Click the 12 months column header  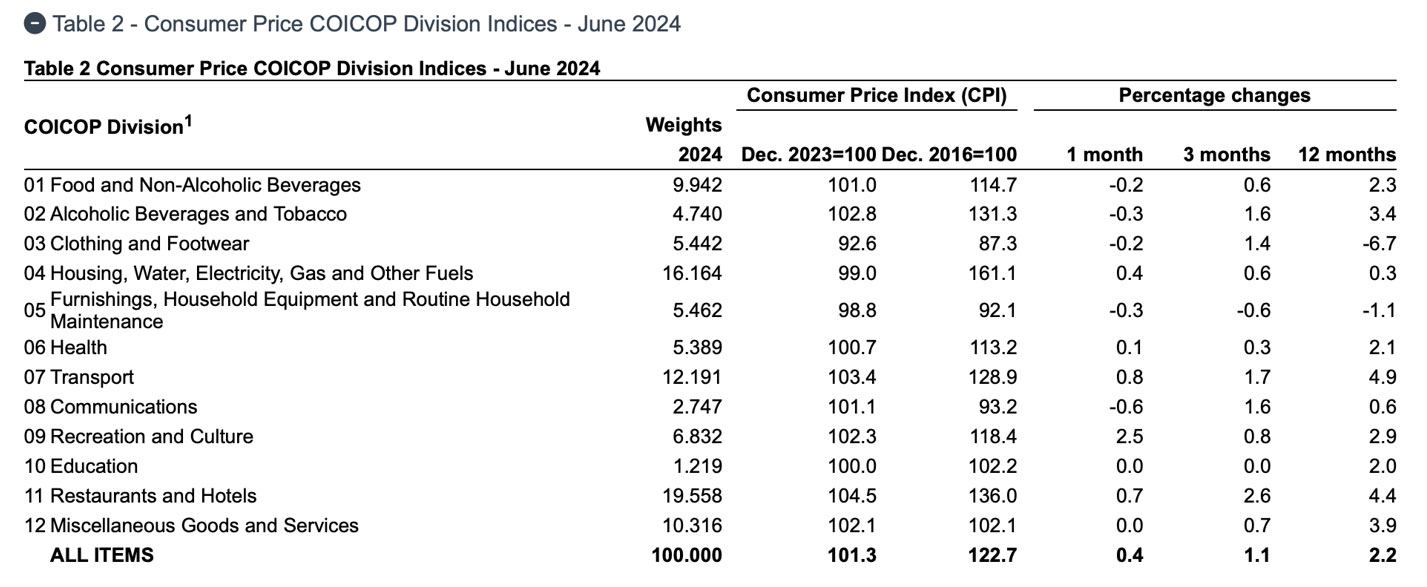click(1346, 155)
